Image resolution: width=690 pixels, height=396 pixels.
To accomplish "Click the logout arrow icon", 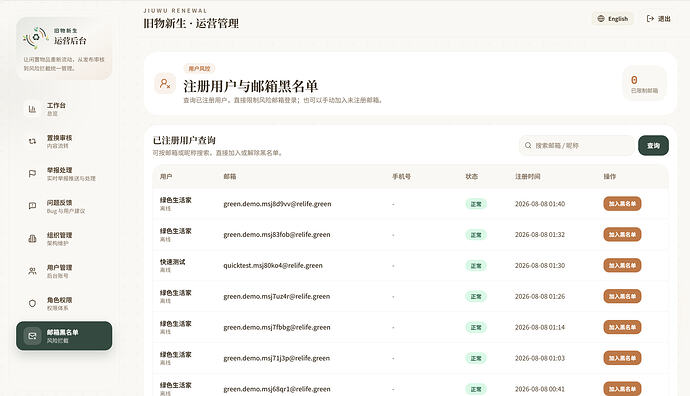I will click(x=650, y=18).
